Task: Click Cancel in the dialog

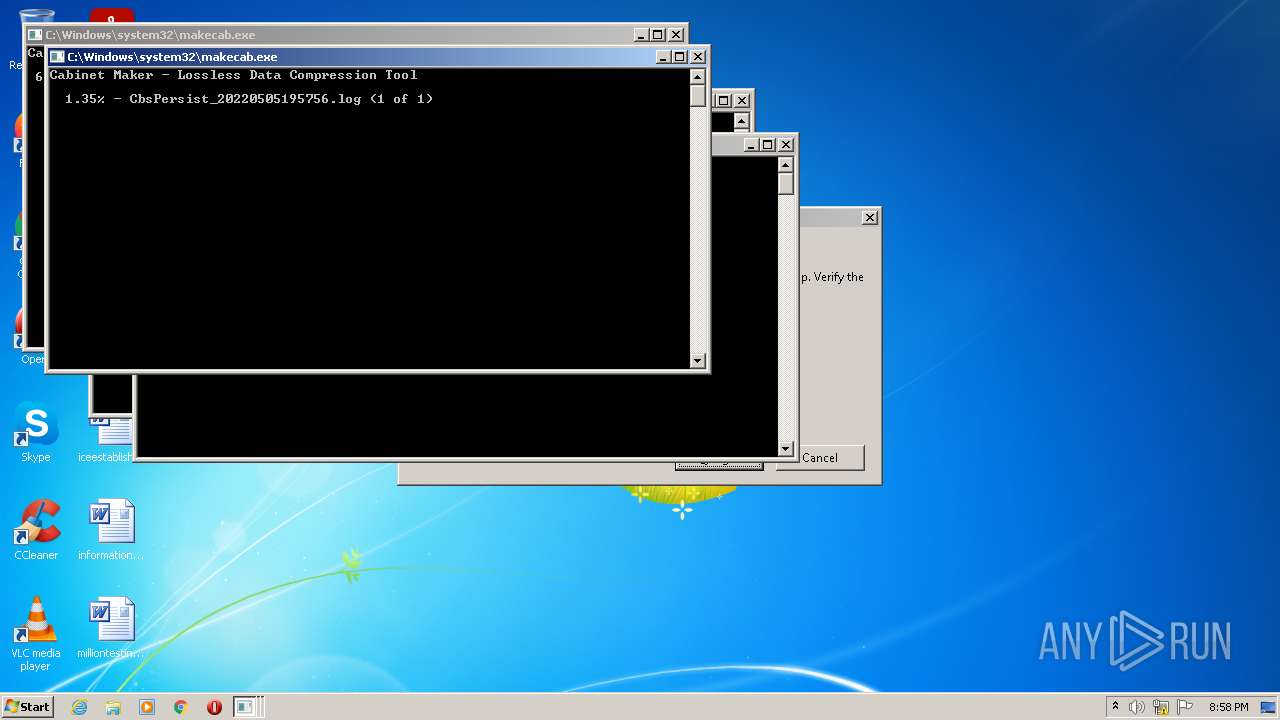Action: point(820,458)
